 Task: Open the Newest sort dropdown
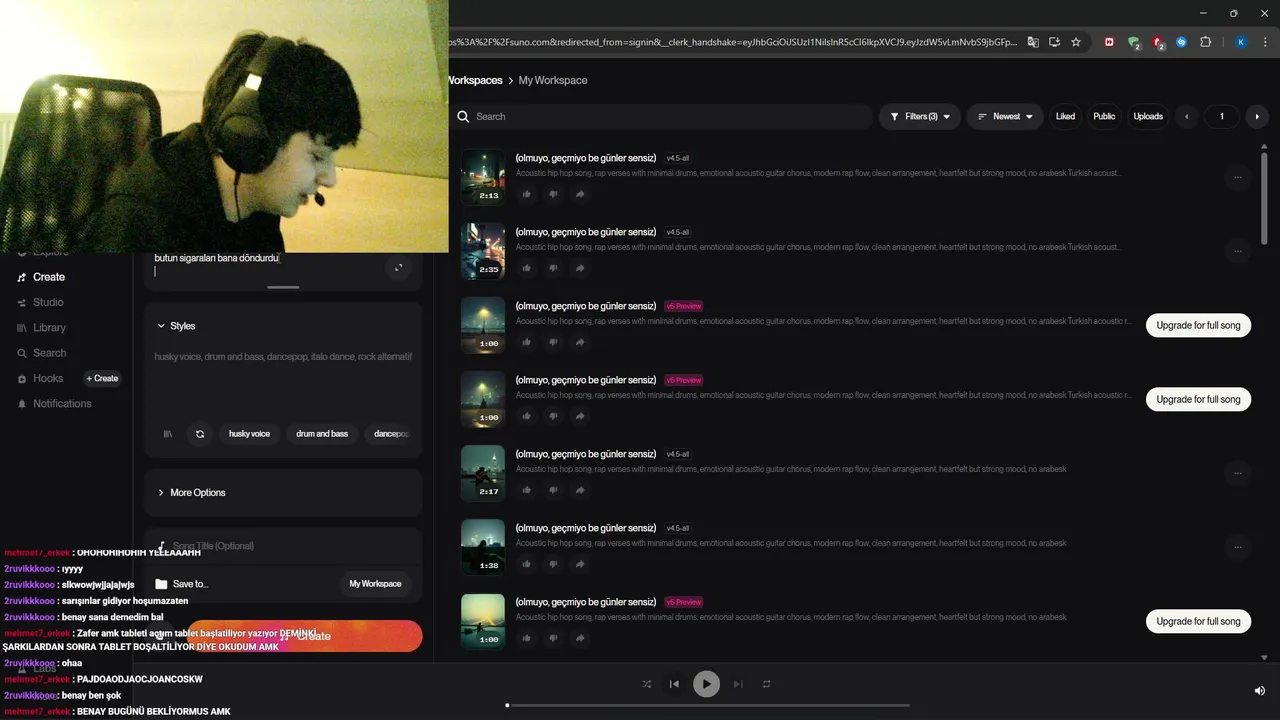pos(1005,117)
